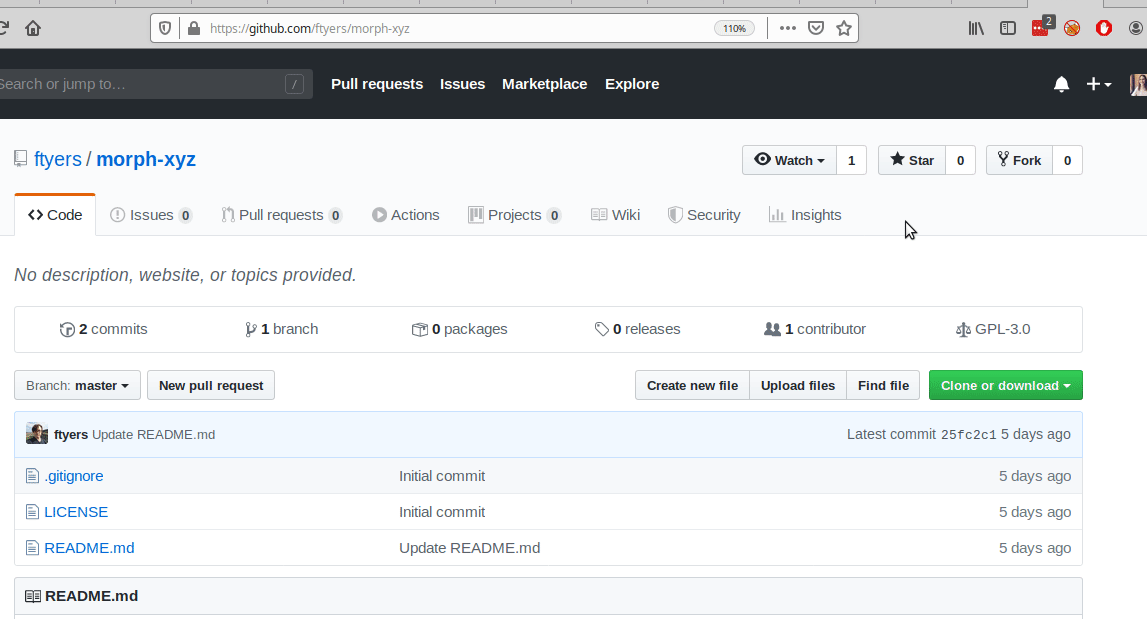
Task: Toggle Firefox sidebar icon
Action: click(1008, 29)
